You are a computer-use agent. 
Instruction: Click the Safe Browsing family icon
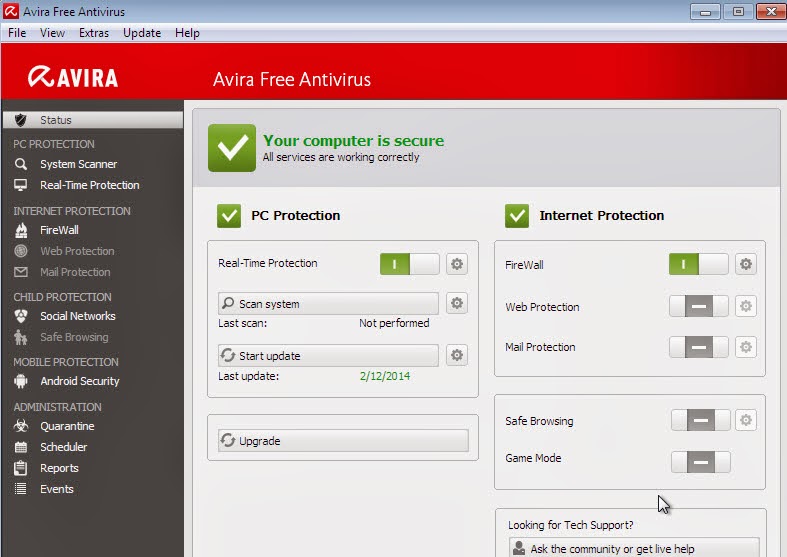[x=21, y=337]
